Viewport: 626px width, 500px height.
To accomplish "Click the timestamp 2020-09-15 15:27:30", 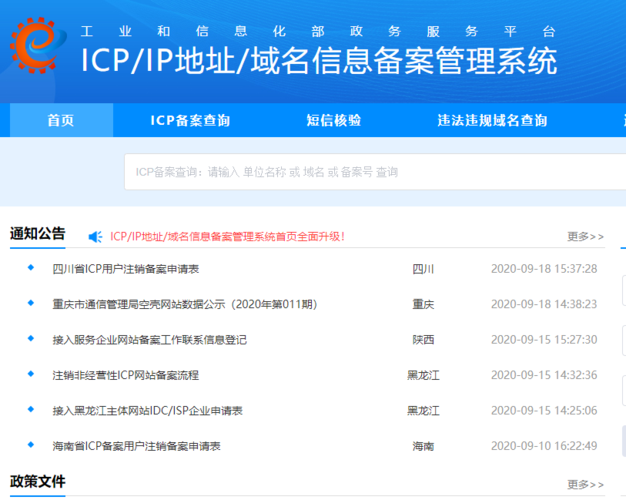I will click(544, 340).
